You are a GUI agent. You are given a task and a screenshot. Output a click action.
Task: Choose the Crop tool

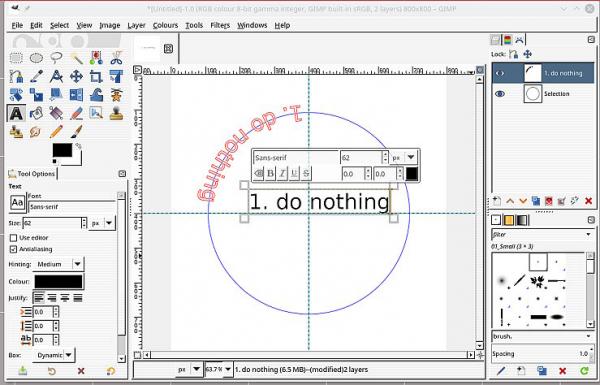[96, 77]
